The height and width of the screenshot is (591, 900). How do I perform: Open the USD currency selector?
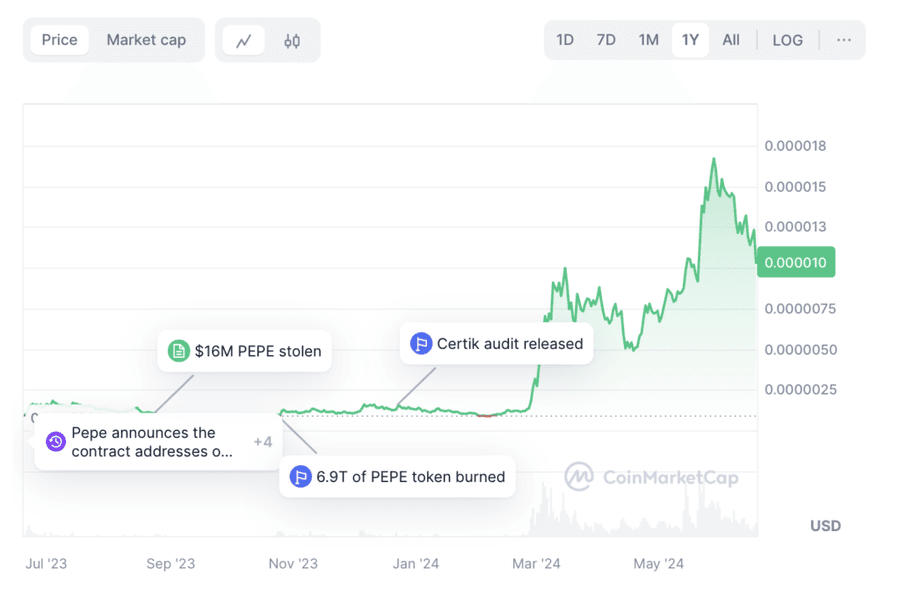[825, 525]
